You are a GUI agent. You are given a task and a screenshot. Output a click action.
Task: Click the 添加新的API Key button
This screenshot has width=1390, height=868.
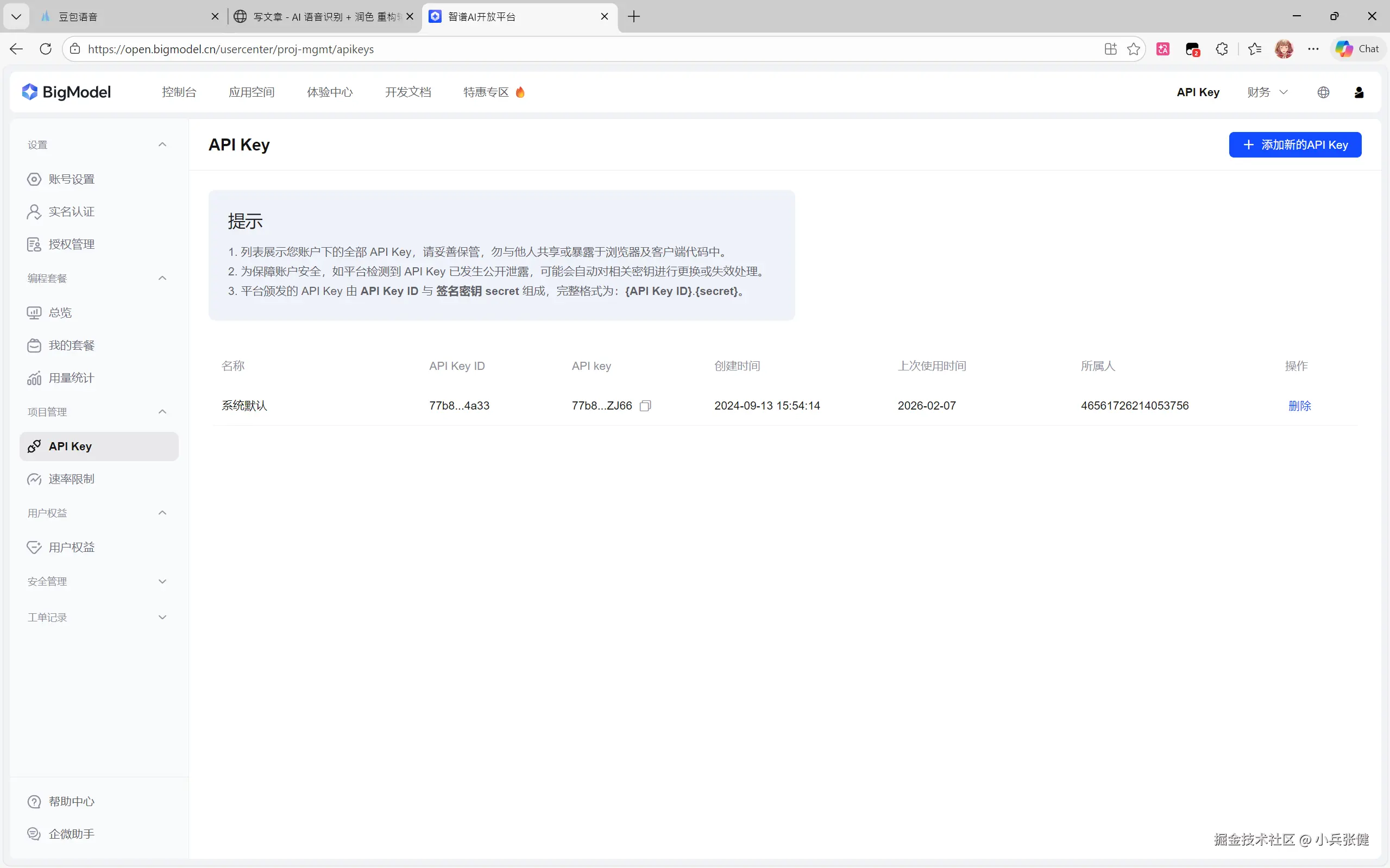(x=1295, y=144)
